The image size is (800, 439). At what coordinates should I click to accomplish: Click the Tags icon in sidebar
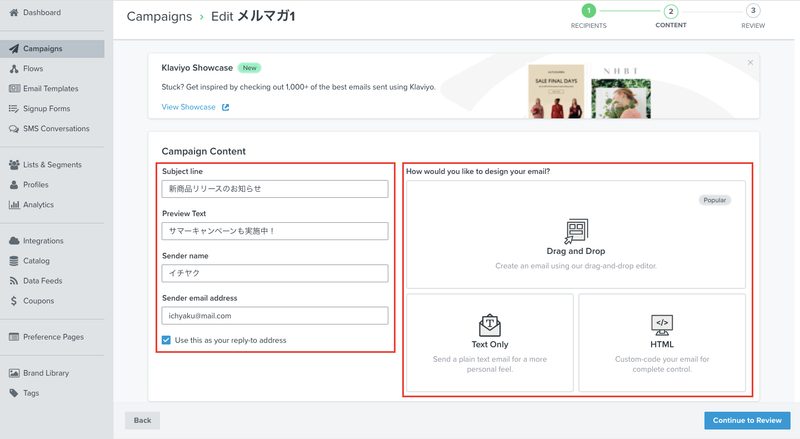coord(14,393)
